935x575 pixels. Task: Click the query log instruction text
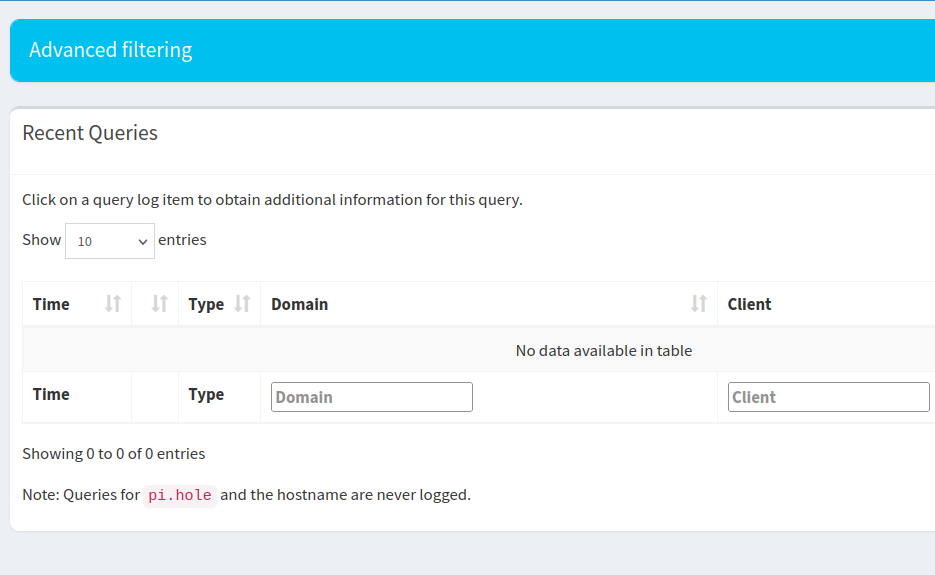tap(272, 200)
